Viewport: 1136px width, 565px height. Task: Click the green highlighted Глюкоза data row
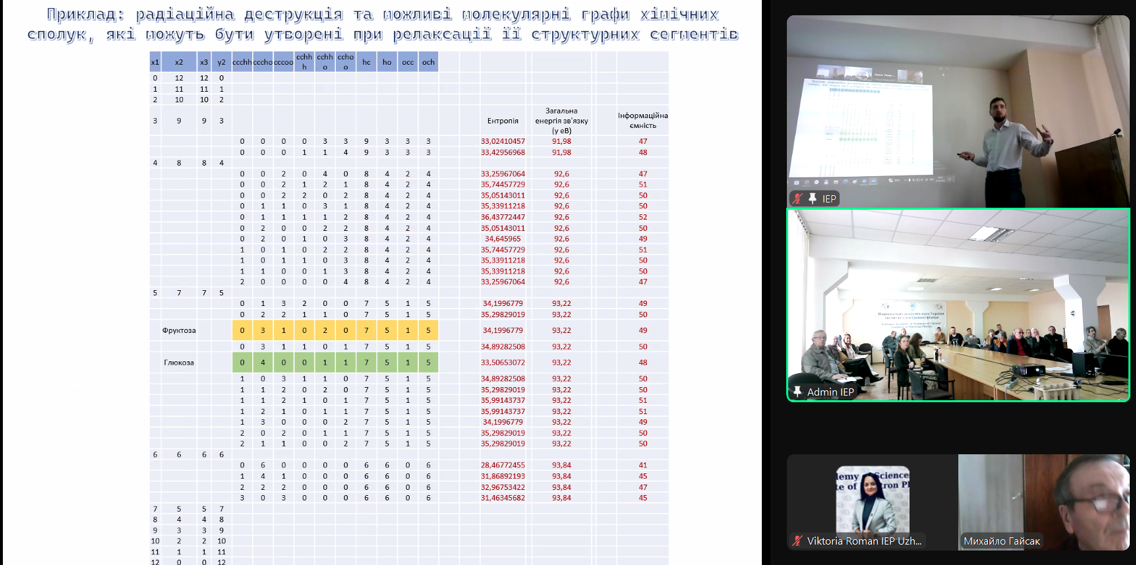click(335, 363)
